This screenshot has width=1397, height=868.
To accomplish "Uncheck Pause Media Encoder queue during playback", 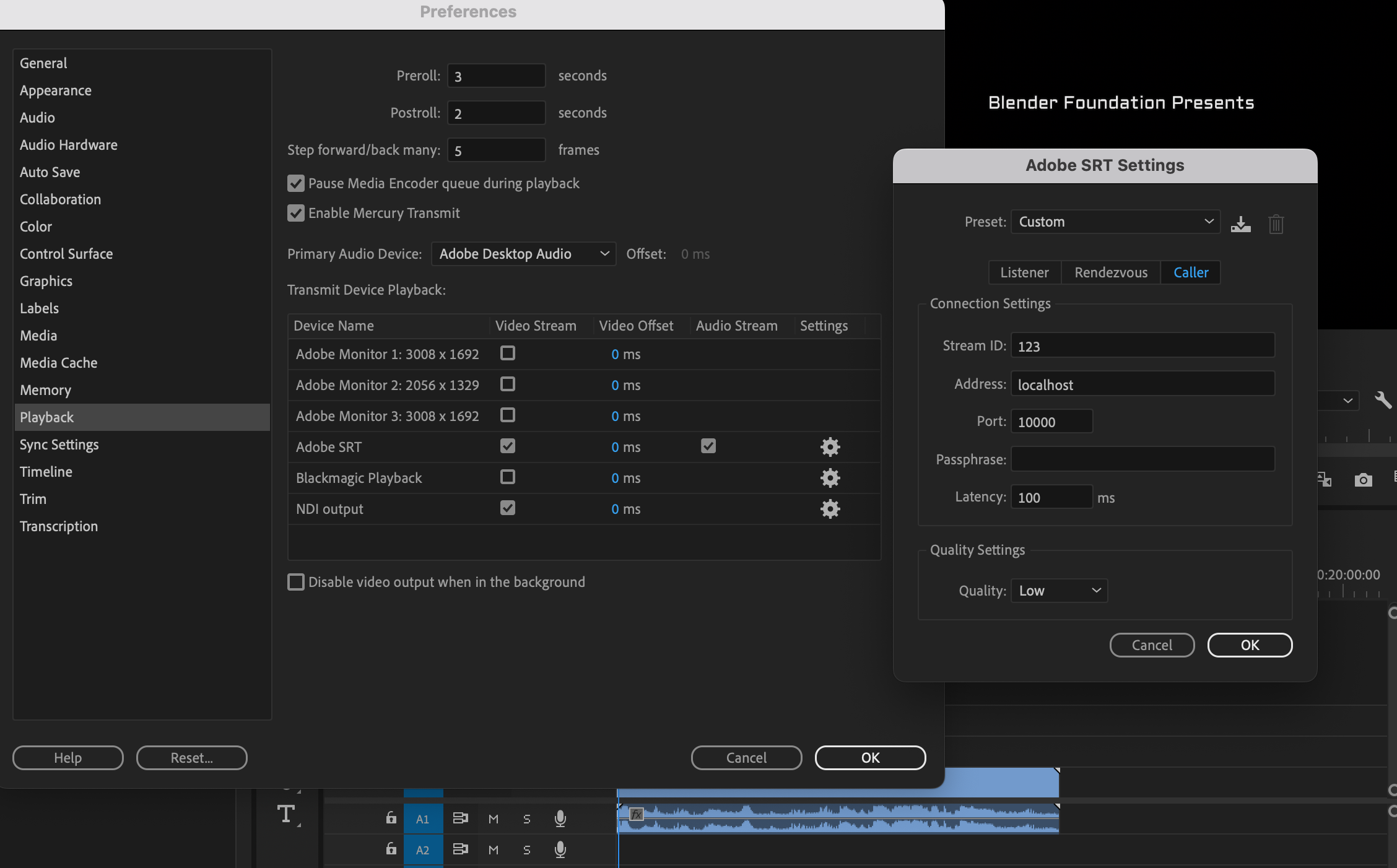I will click(x=295, y=183).
